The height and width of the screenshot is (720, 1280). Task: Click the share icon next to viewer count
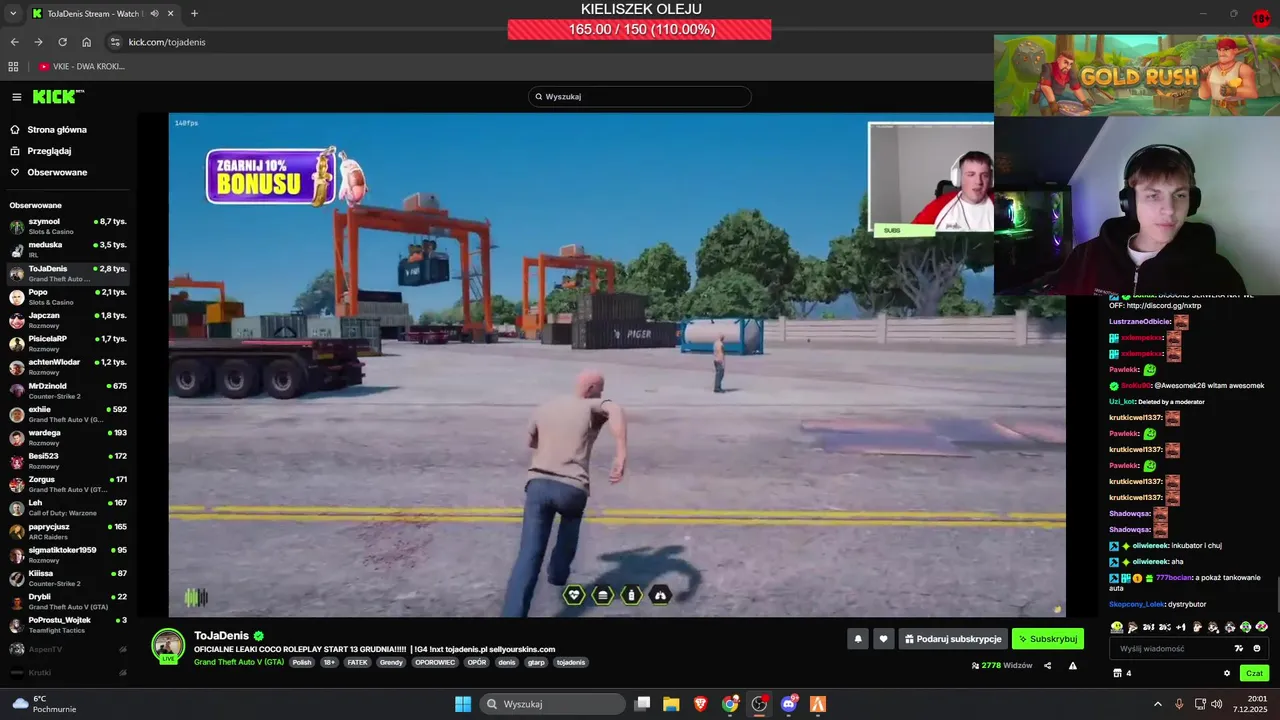click(1048, 665)
